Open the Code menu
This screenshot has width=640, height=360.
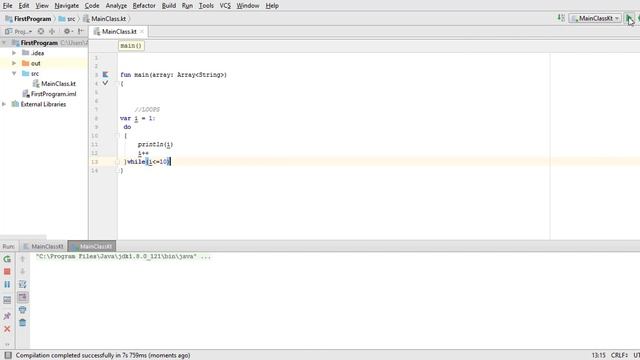coord(92,6)
